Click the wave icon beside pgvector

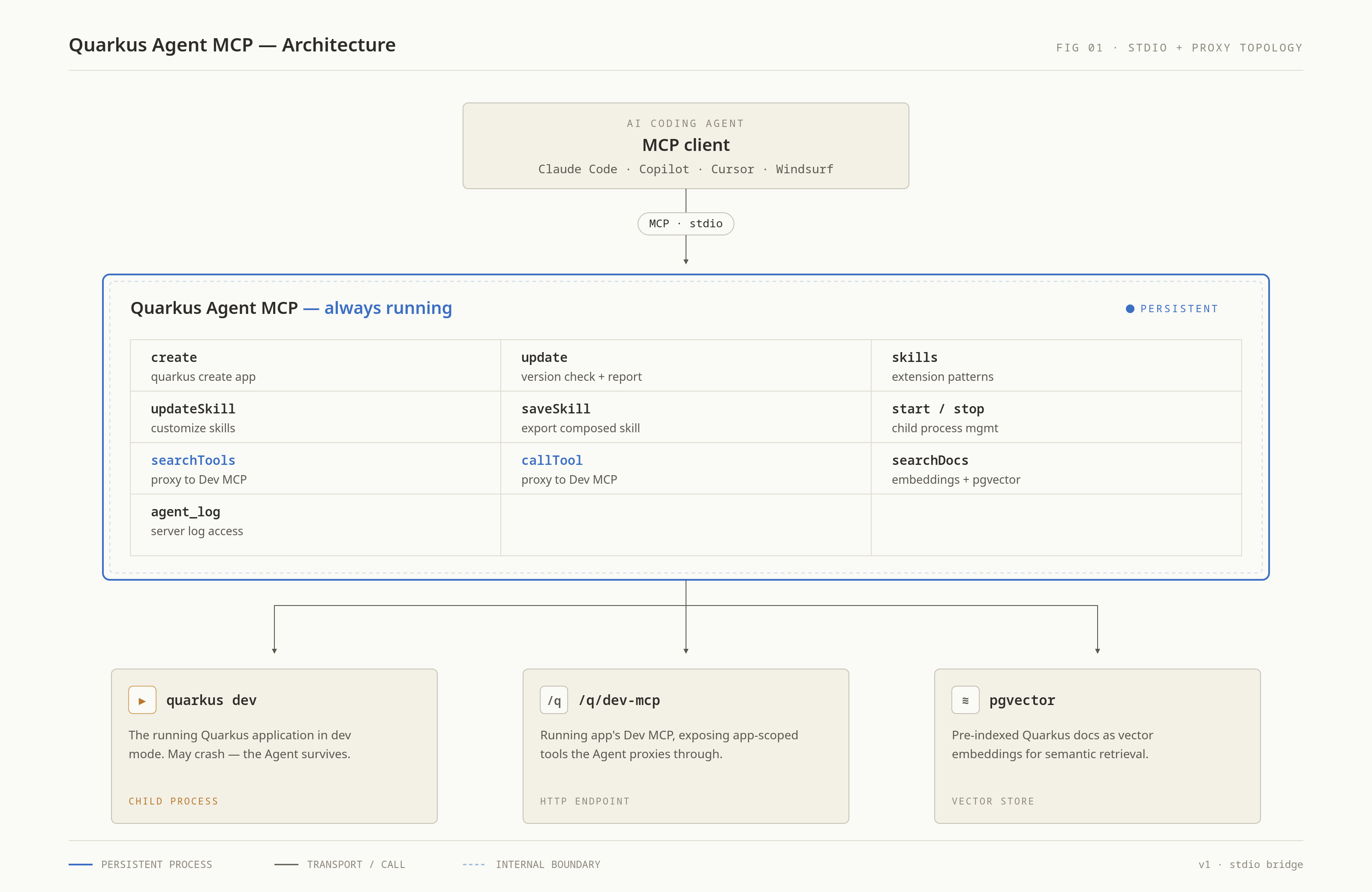tap(966, 700)
